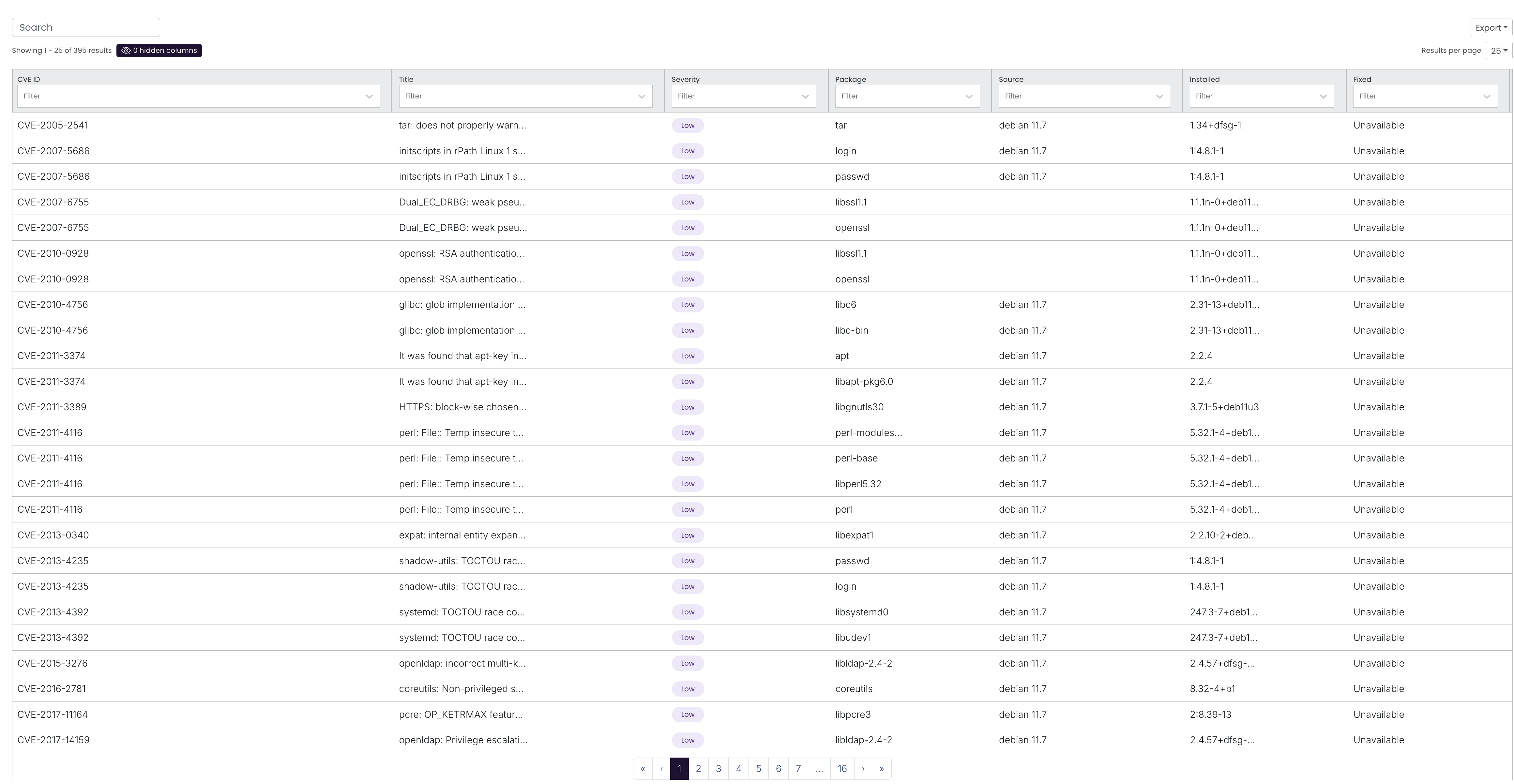Click the libpcre3 package cell
This screenshot has width=1514, height=784.
point(853,715)
